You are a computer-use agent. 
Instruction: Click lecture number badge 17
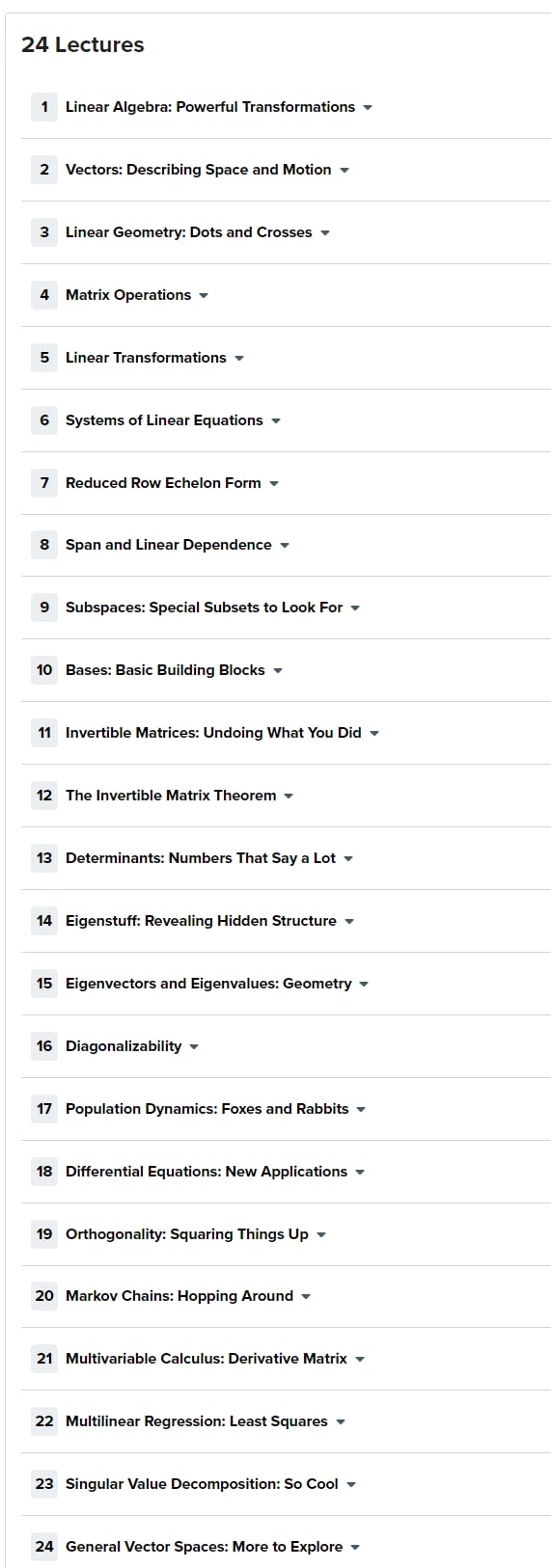pyautogui.click(x=44, y=1109)
